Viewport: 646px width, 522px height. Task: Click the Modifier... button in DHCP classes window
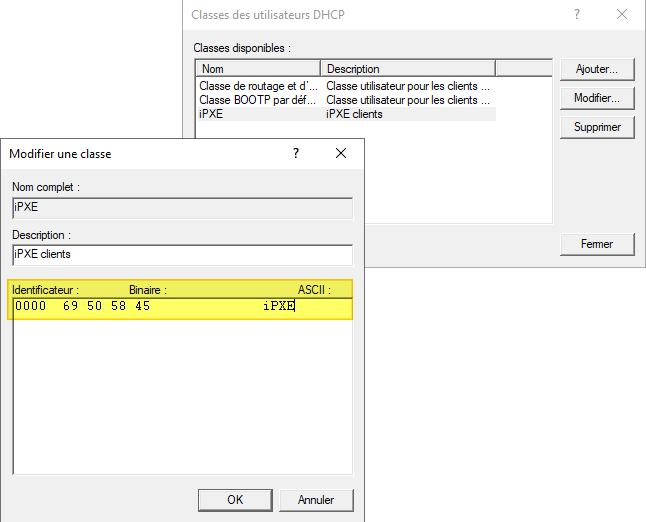coord(597,98)
